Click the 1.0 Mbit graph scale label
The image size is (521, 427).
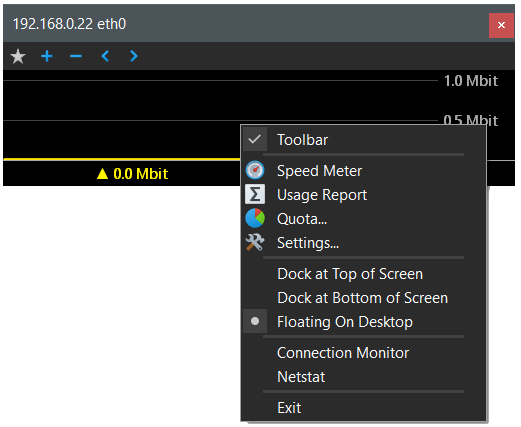[x=471, y=81]
